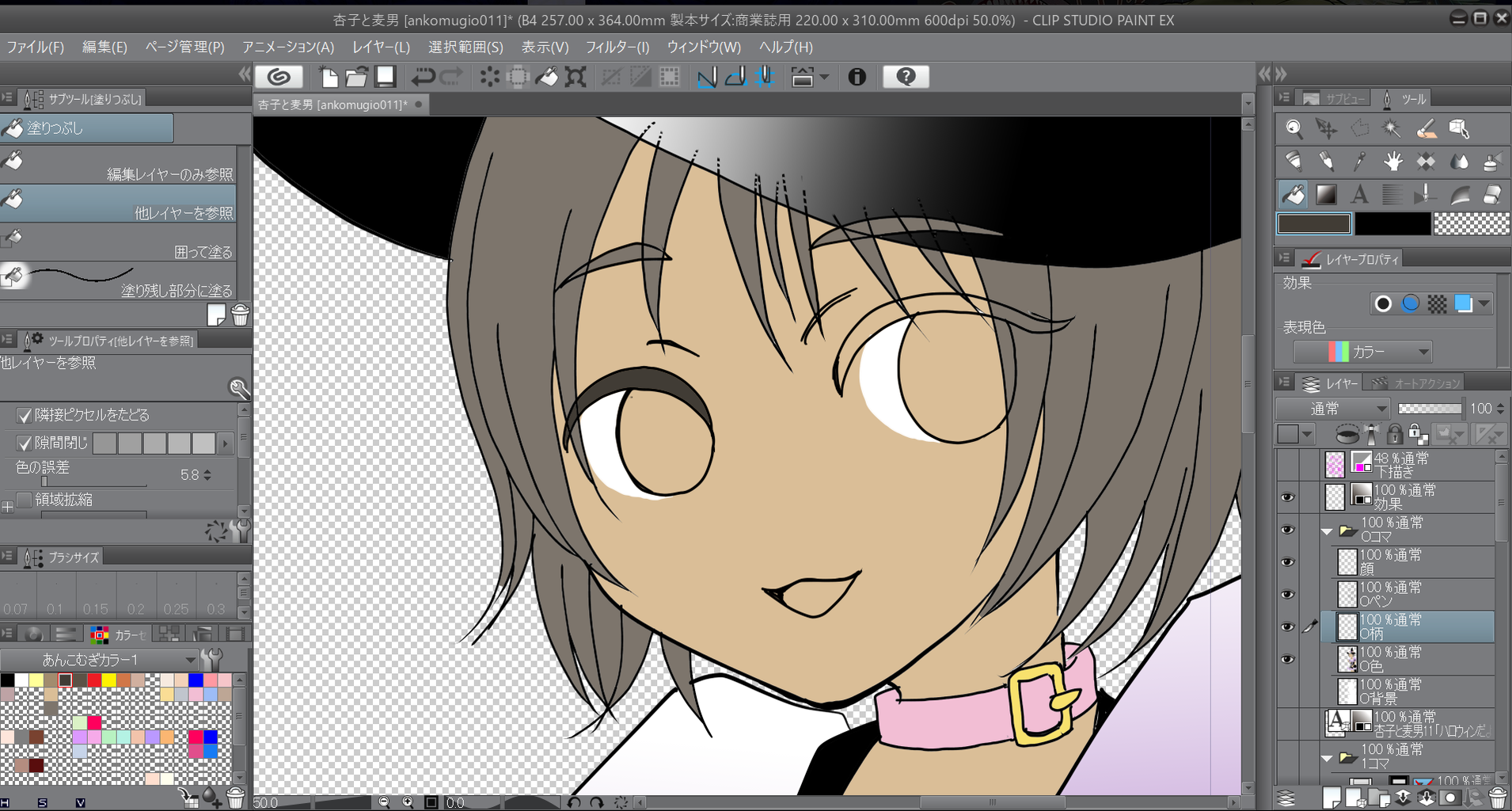This screenshot has width=1512, height=811.
Task: Open the レイヤー(L) menu
Action: click(x=381, y=47)
